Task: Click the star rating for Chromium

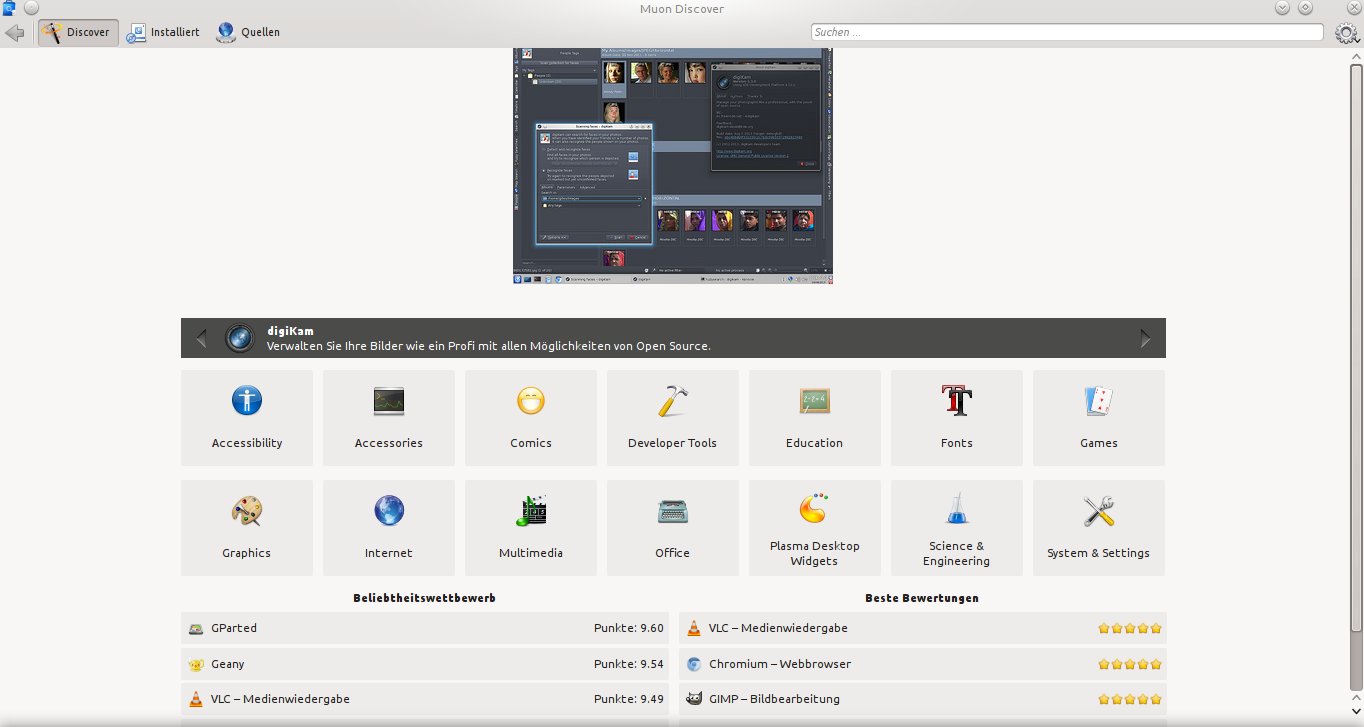Action: (1130, 664)
